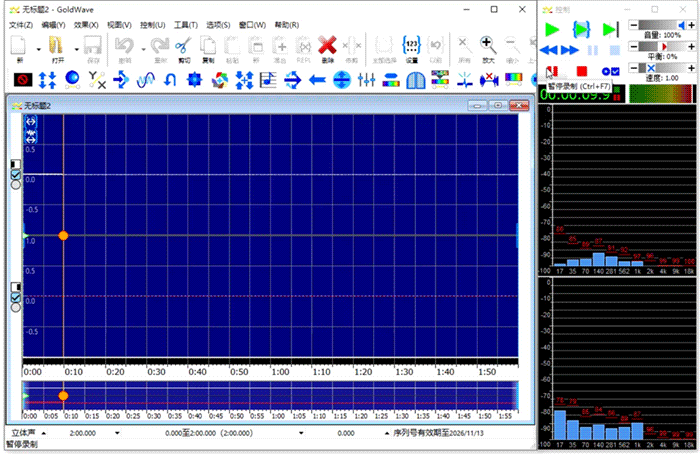700x454 pixels.
Task: Click the red X Delete icon
Action: (327, 46)
